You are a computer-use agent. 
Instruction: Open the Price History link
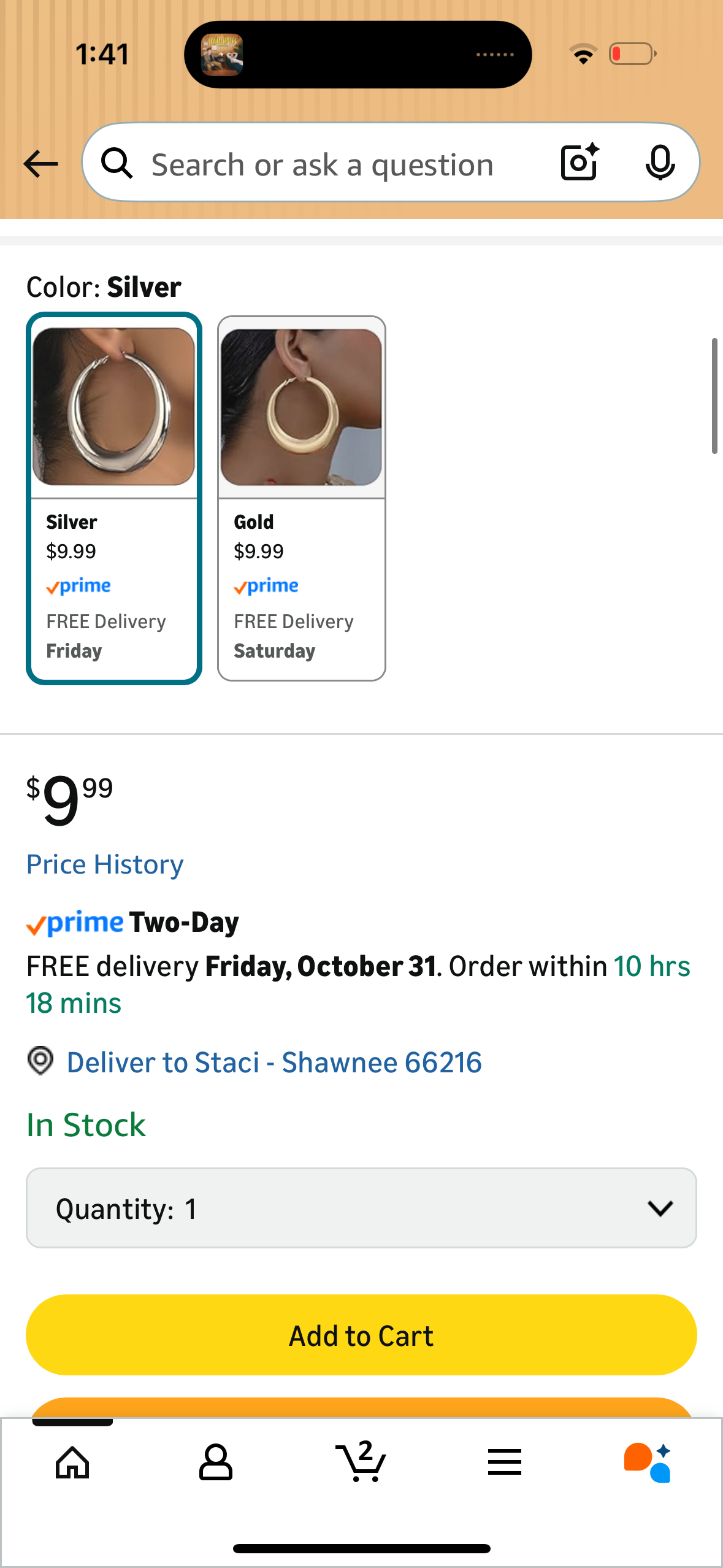click(105, 864)
